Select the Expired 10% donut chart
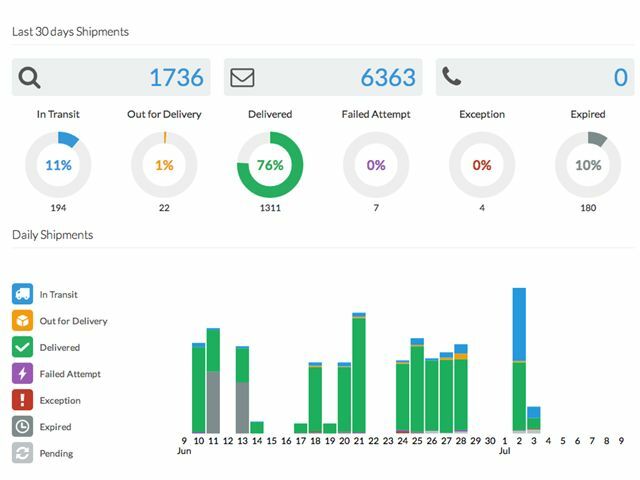Viewport: 640px width, 480px height. [x=588, y=165]
